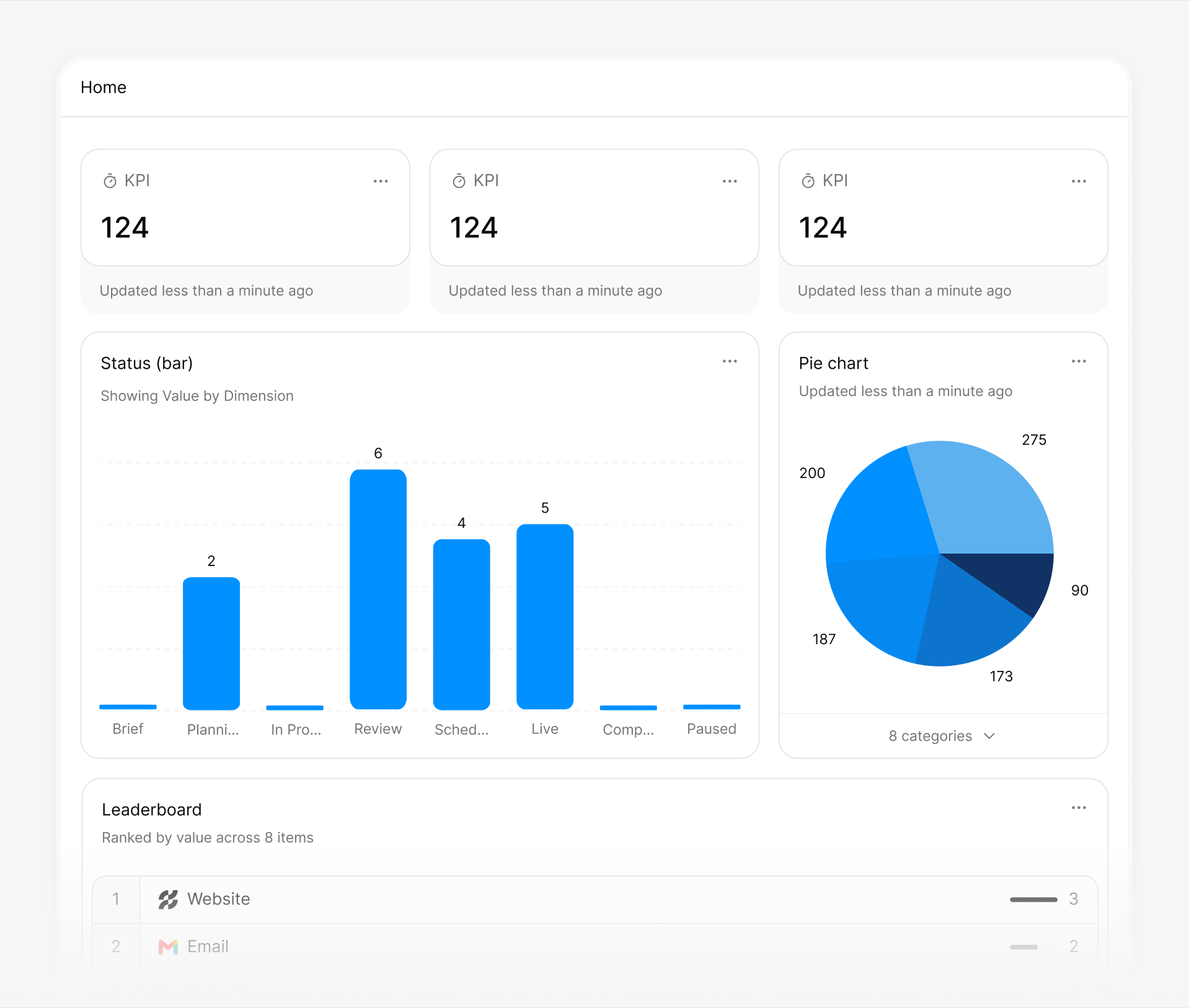
Task: Open the middle KPI card's three-dot menu
Action: click(730, 181)
